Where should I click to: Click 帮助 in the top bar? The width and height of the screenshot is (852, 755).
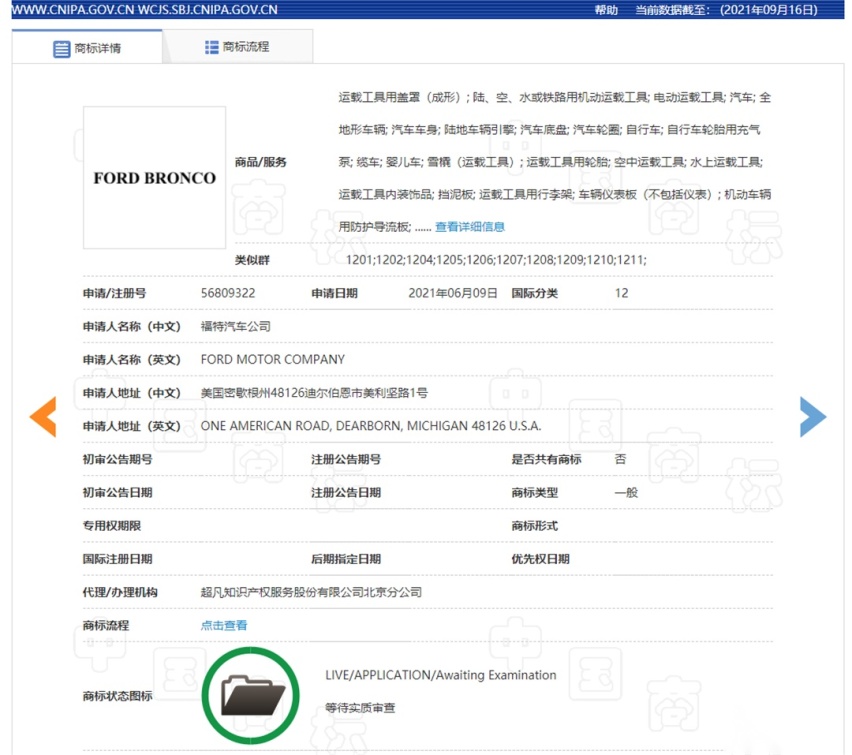(606, 10)
